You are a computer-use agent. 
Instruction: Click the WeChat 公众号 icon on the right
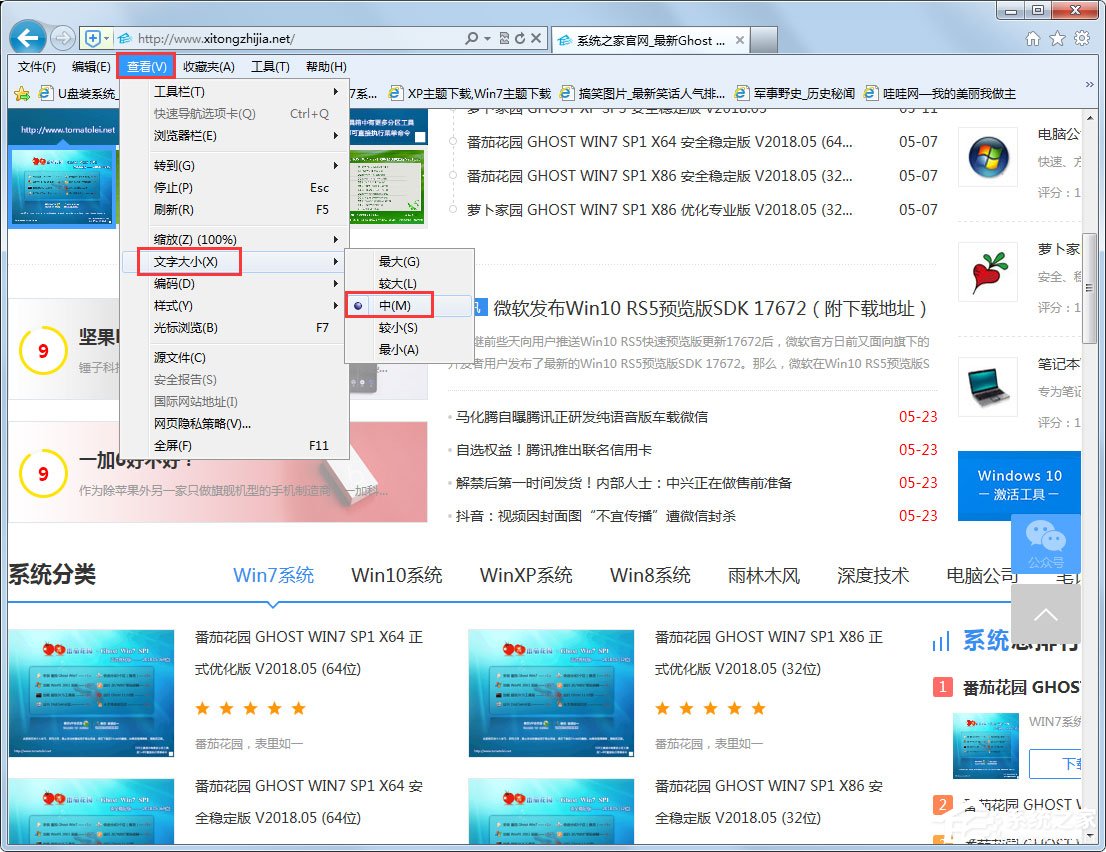(1048, 543)
